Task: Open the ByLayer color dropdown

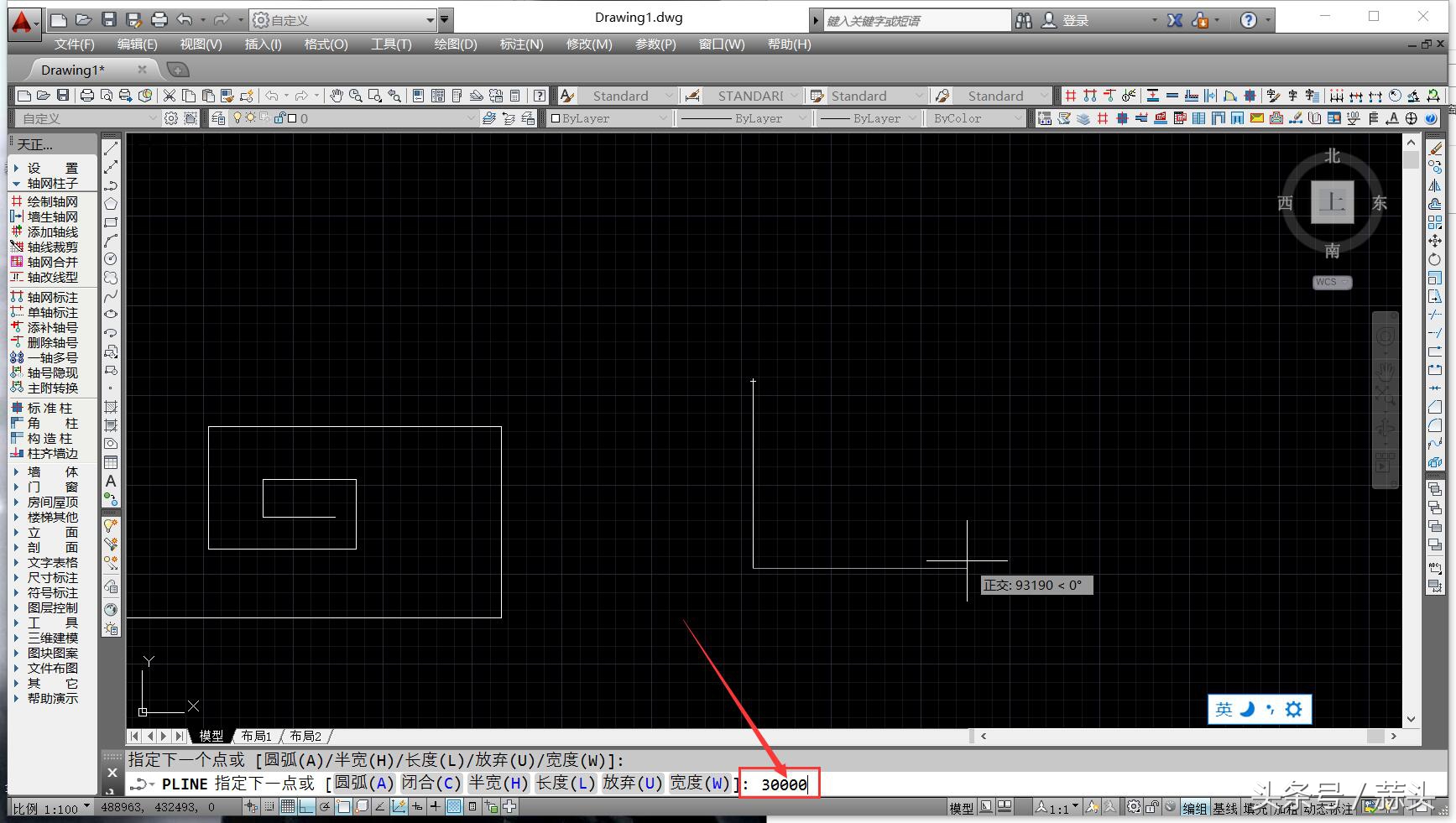Action: point(664,118)
